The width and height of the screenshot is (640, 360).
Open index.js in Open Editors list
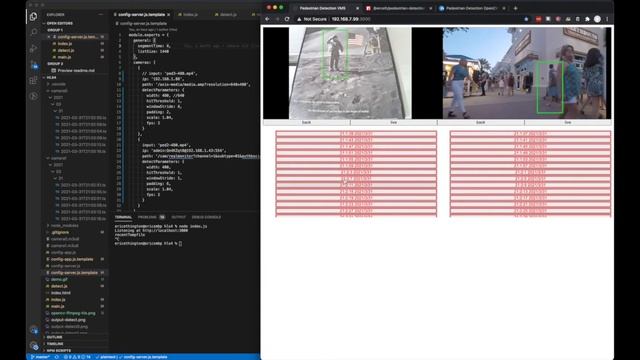65,44
